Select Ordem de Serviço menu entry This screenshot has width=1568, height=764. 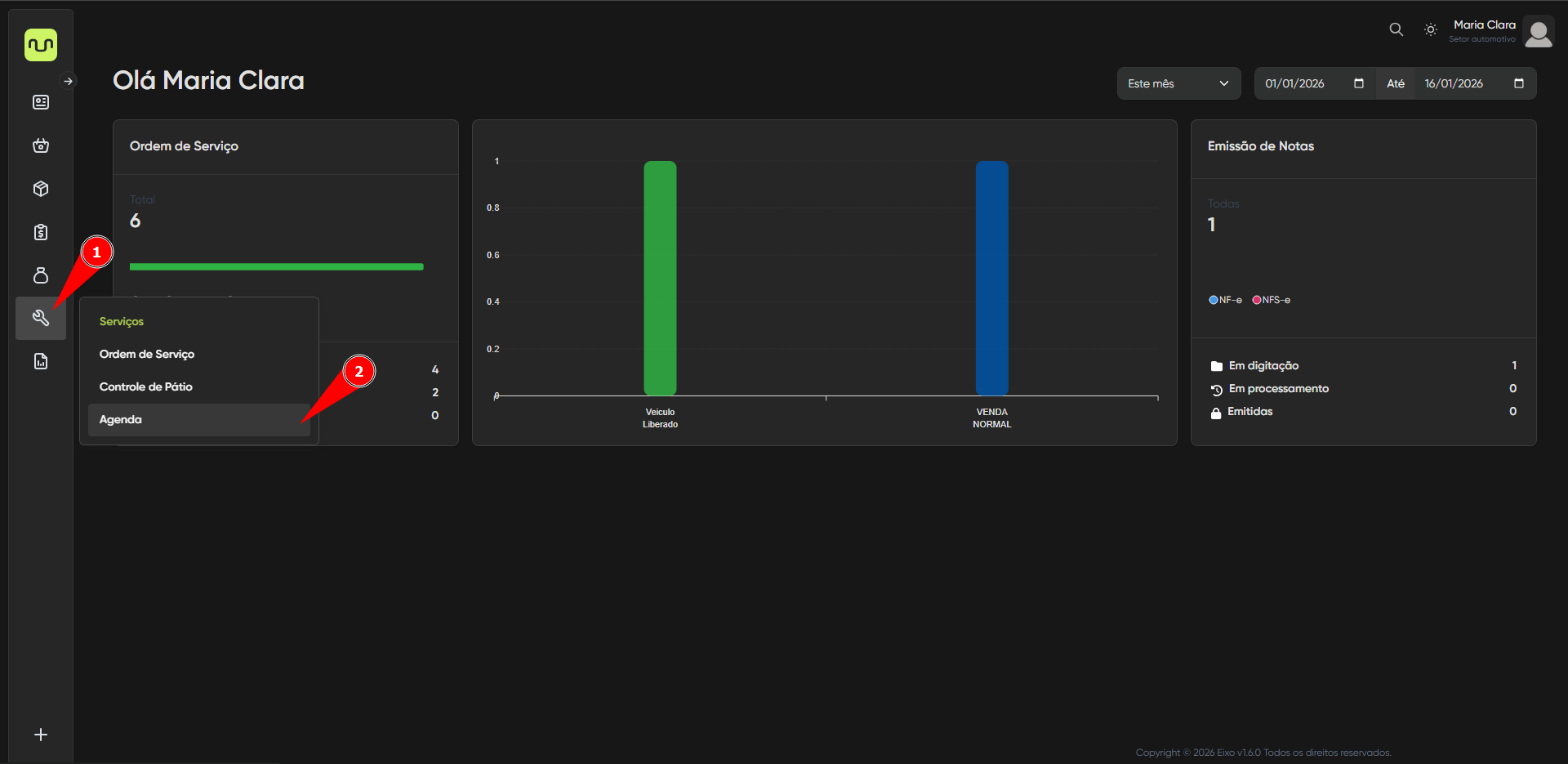(147, 354)
